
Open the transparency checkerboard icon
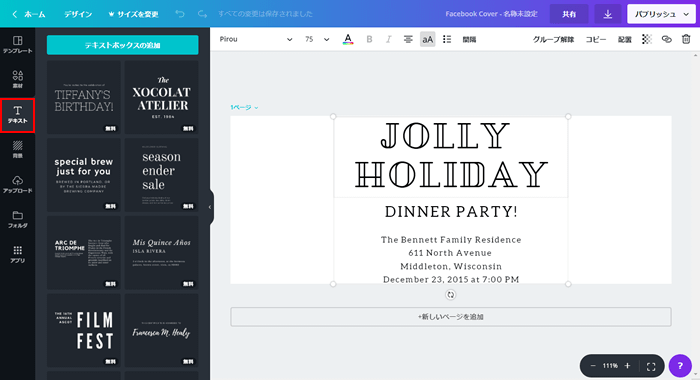[646, 39]
